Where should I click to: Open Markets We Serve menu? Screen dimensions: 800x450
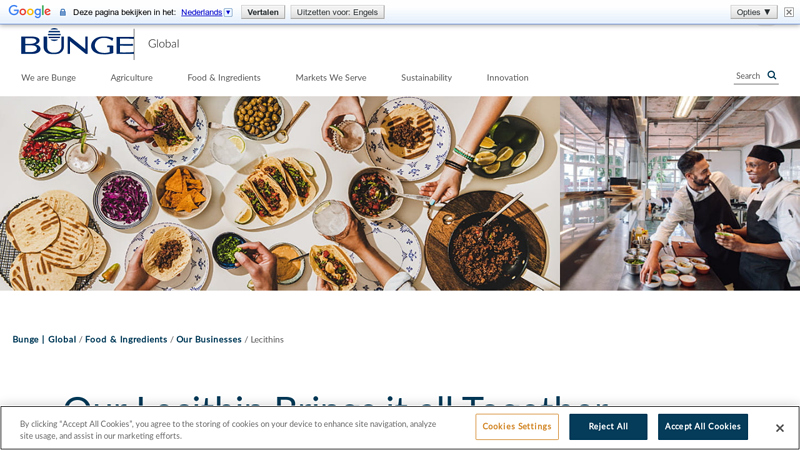click(331, 78)
